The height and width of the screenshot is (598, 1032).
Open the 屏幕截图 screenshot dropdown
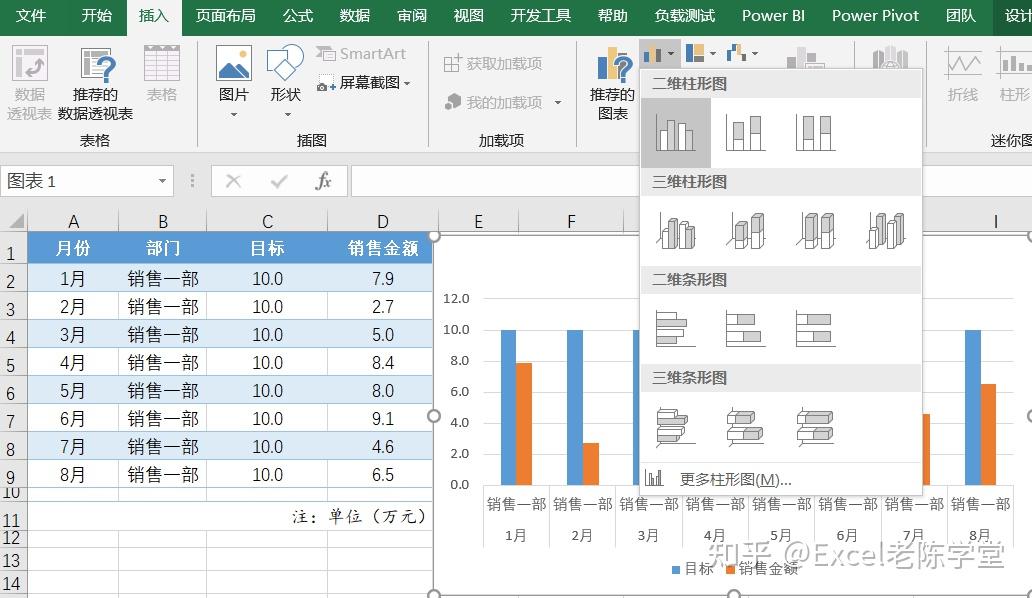[368, 82]
